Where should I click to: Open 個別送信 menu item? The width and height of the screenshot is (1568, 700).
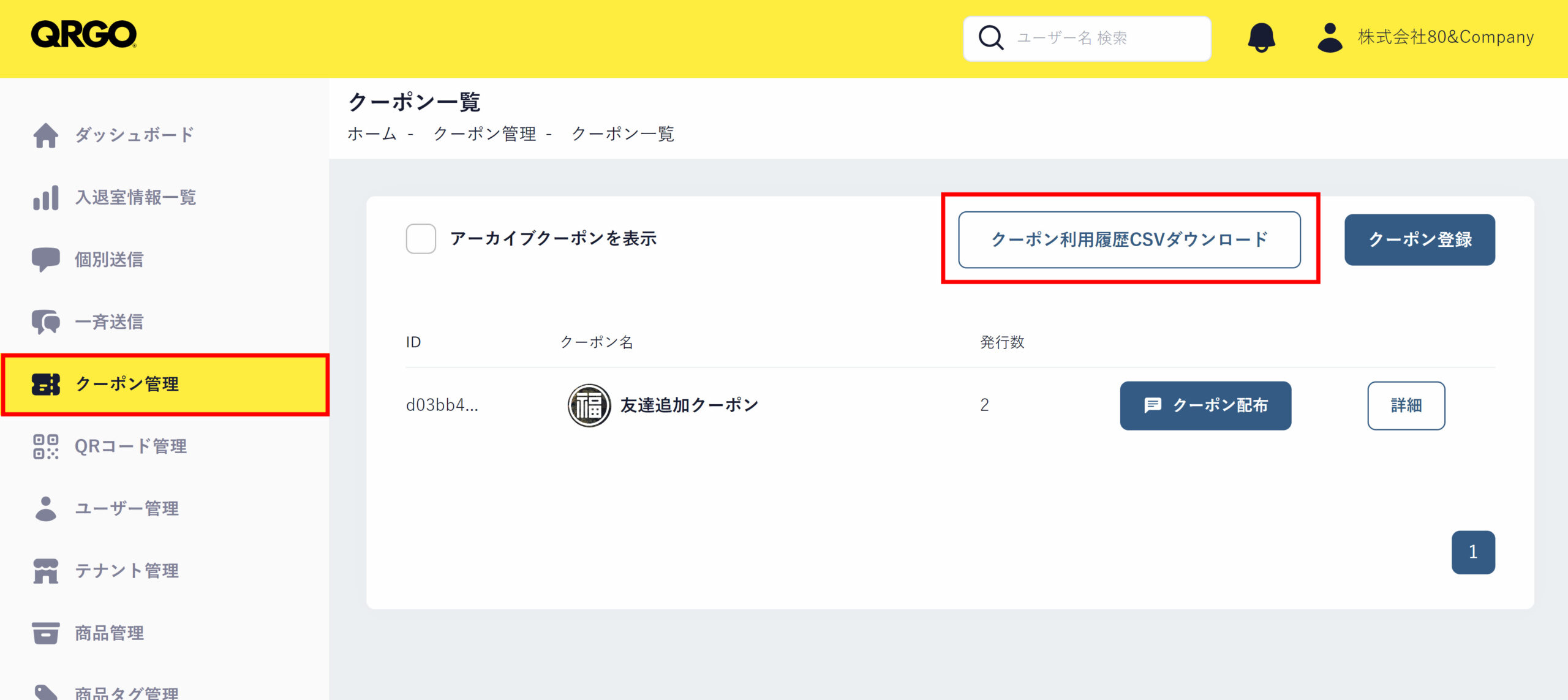[109, 260]
